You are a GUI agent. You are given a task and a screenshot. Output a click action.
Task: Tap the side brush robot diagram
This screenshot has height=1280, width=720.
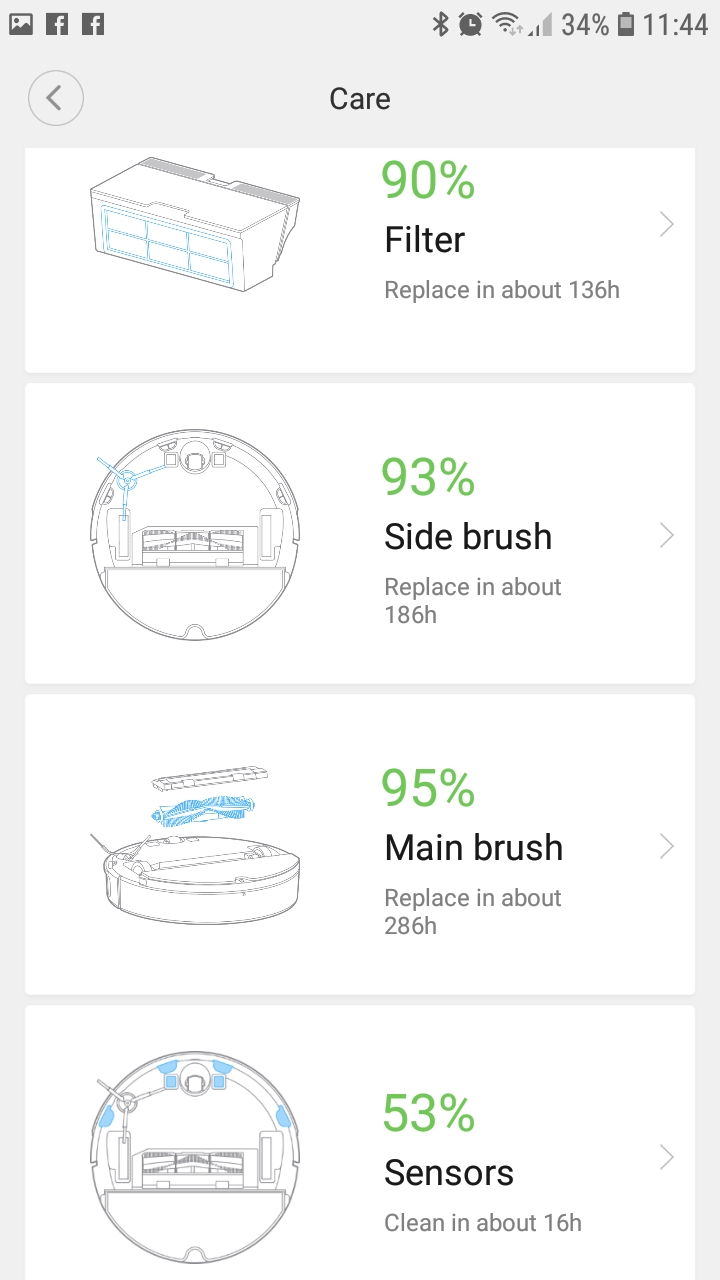click(x=194, y=536)
